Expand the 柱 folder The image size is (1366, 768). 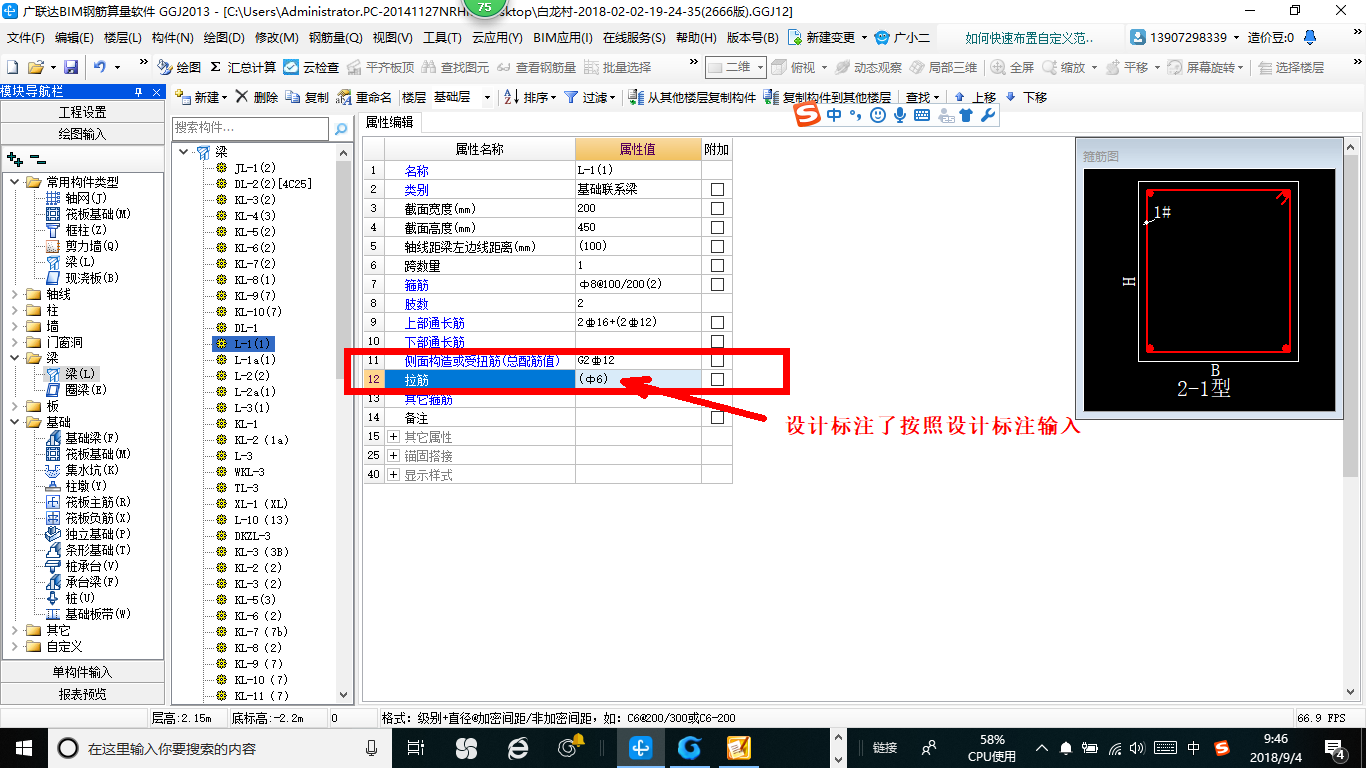tap(15, 310)
